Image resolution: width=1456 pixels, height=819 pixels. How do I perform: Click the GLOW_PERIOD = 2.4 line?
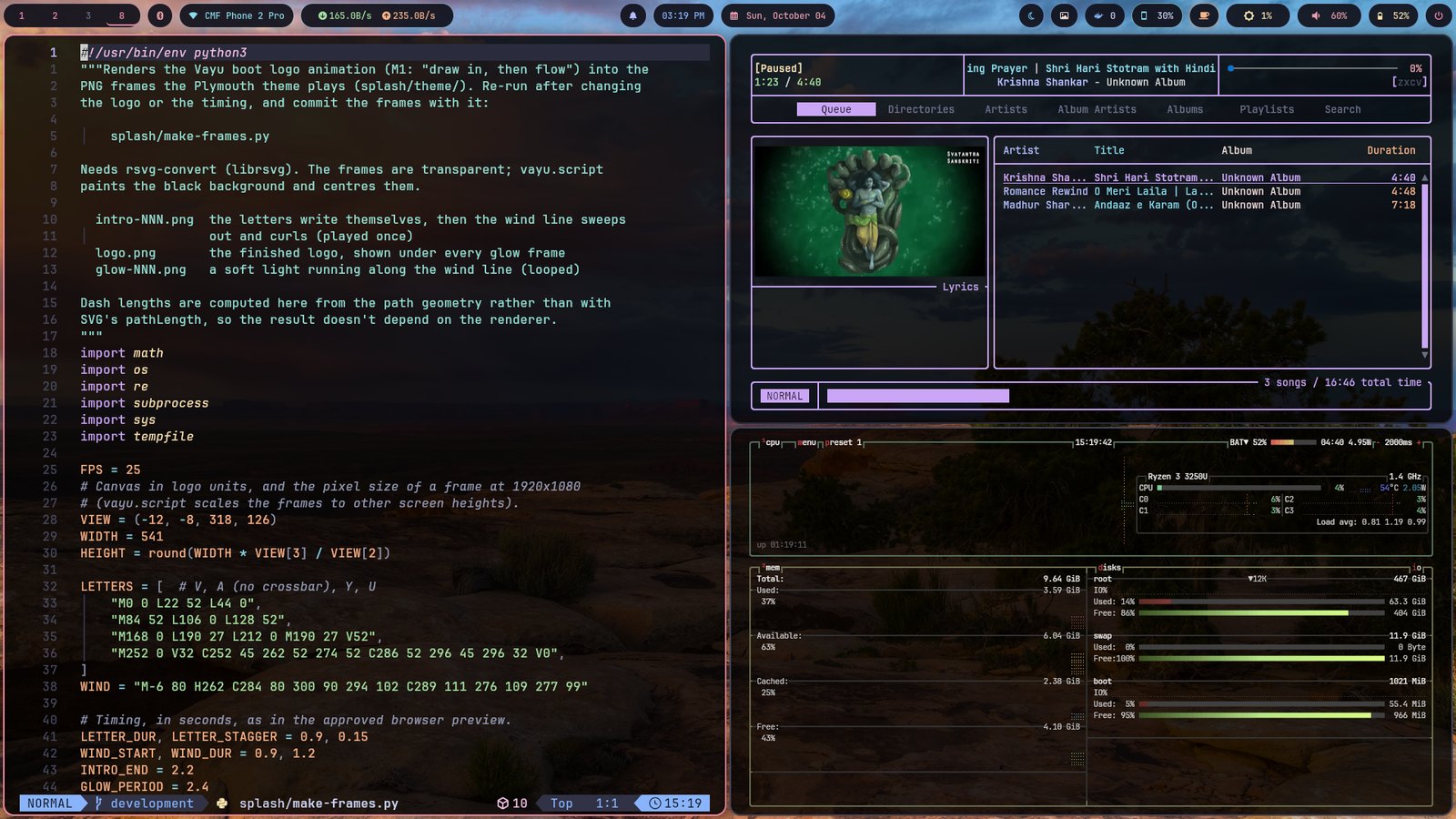[144, 787]
